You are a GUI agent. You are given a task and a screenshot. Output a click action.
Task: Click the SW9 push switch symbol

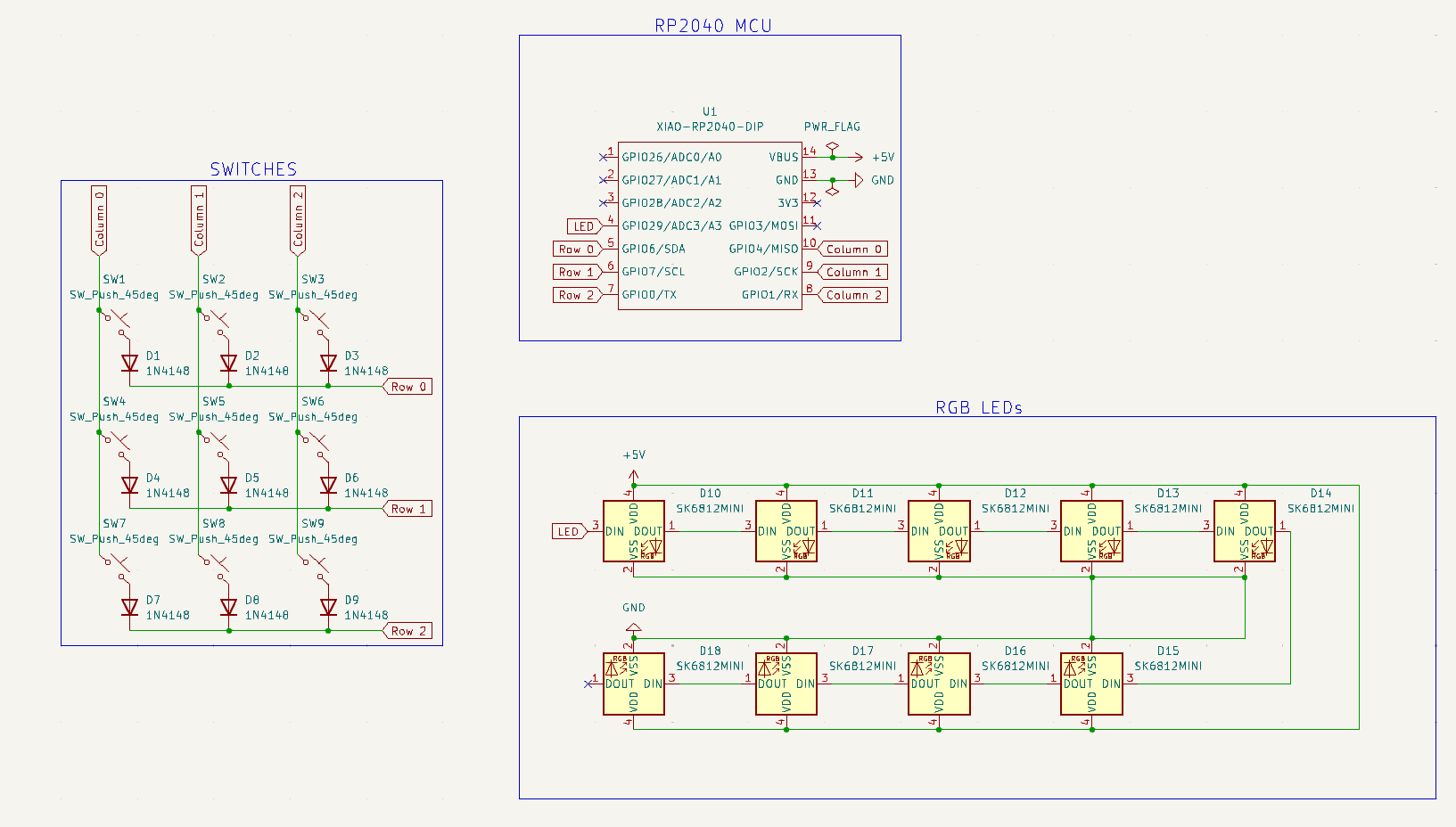[x=314, y=569]
